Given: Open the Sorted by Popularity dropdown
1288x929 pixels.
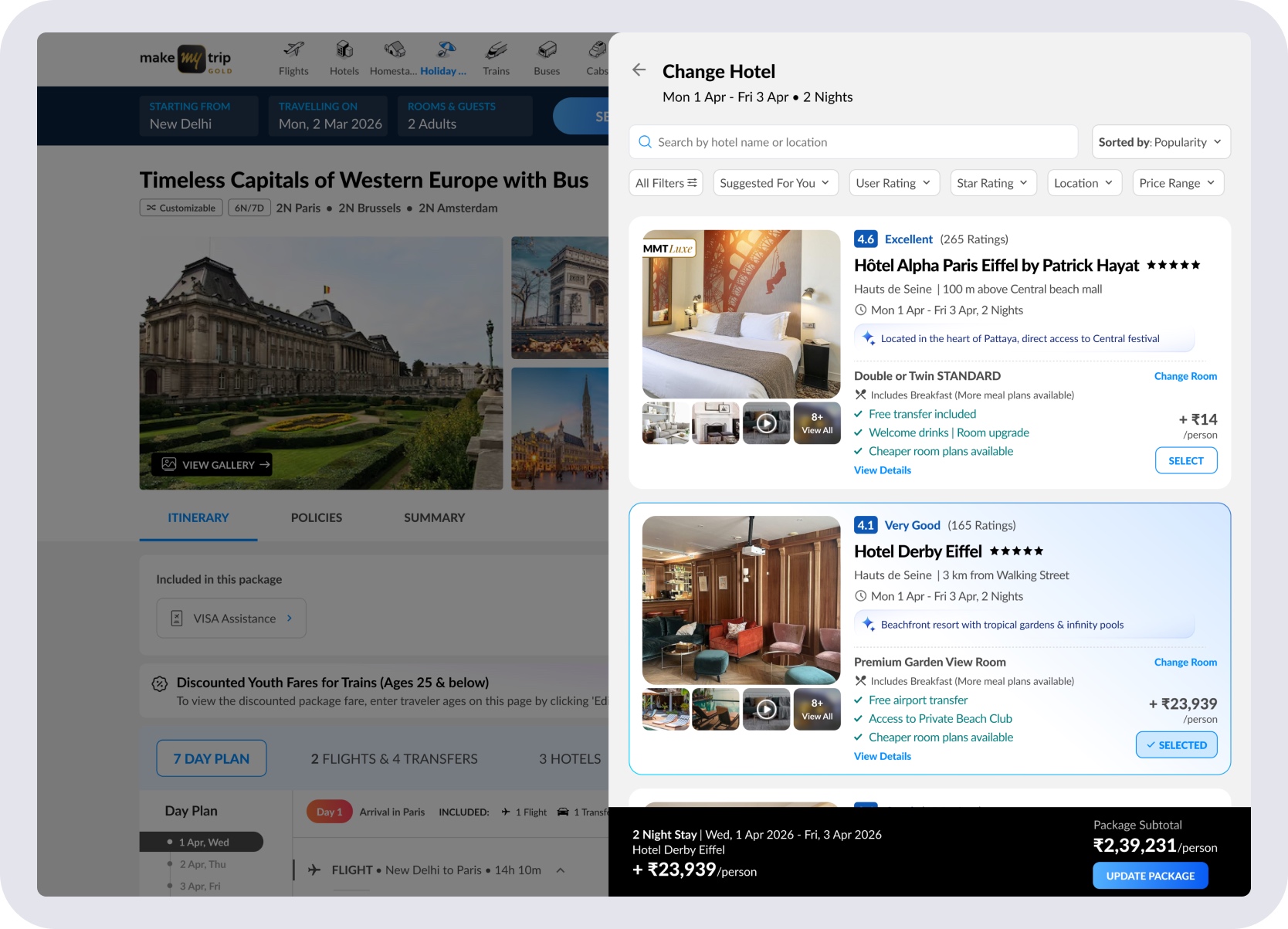Looking at the screenshot, I should (1161, 142).
